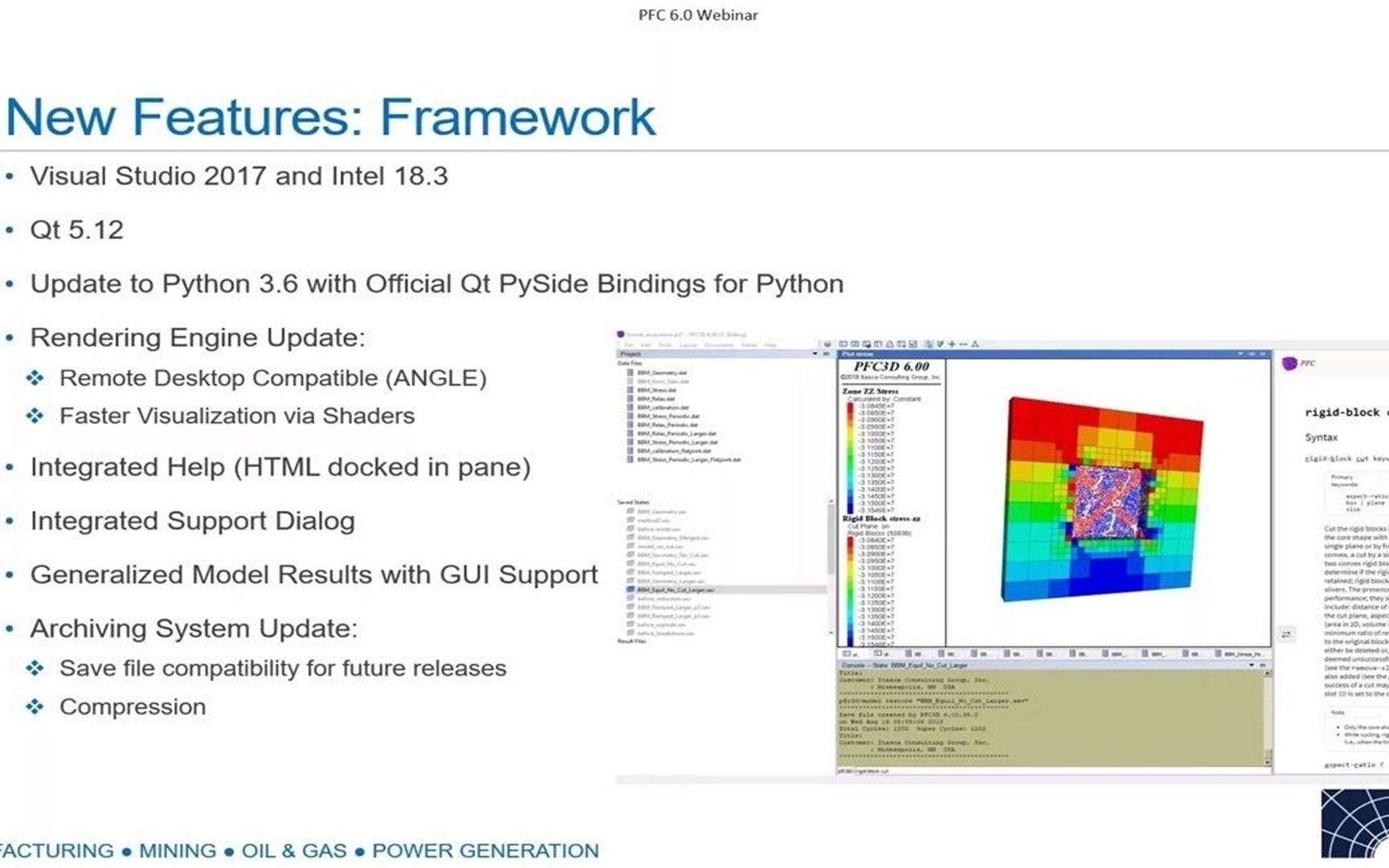Click the Saved States section label
The width and height of the screenshot is (1389, 868).
[x=633, y=502]
